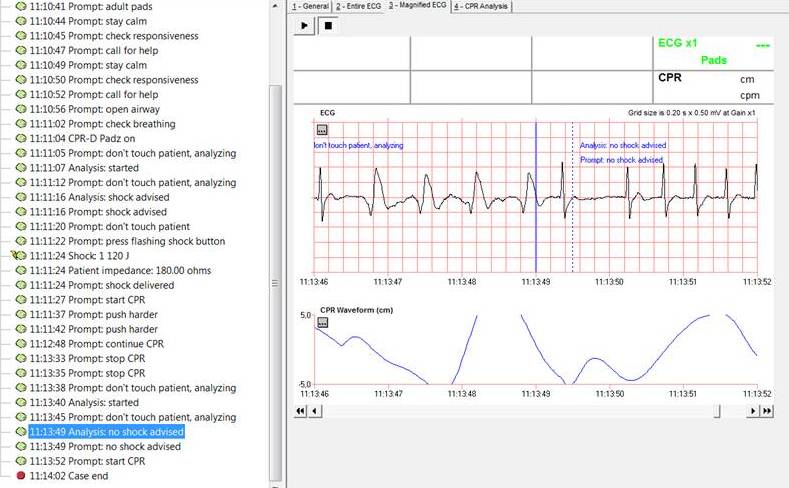Open the CPR Waveform chart options button

[x=322, y=323]
